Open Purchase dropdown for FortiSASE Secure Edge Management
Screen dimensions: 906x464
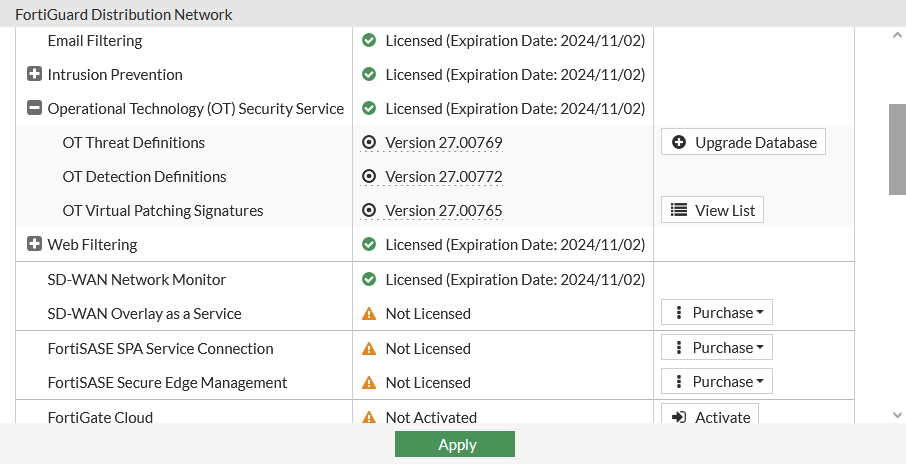[x=717, y=382]
